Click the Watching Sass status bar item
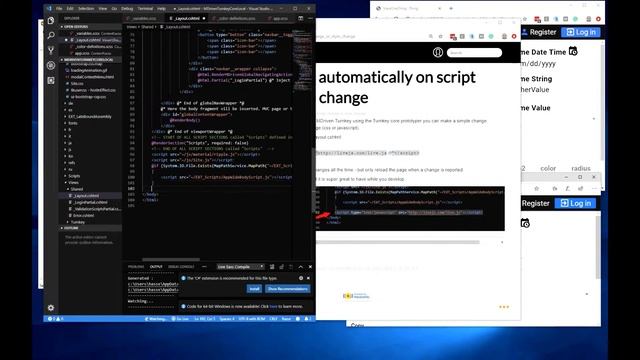 (156, 319)
